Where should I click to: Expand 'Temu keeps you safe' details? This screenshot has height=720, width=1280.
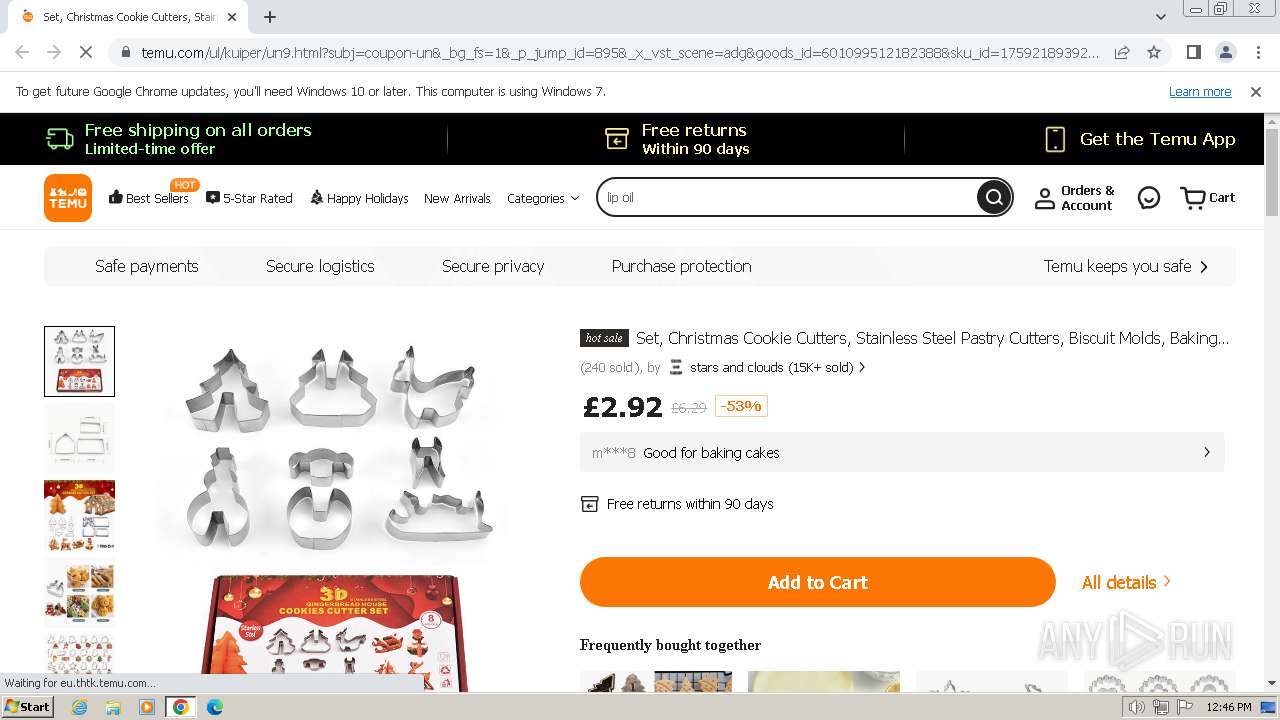tap(1125, 266)
